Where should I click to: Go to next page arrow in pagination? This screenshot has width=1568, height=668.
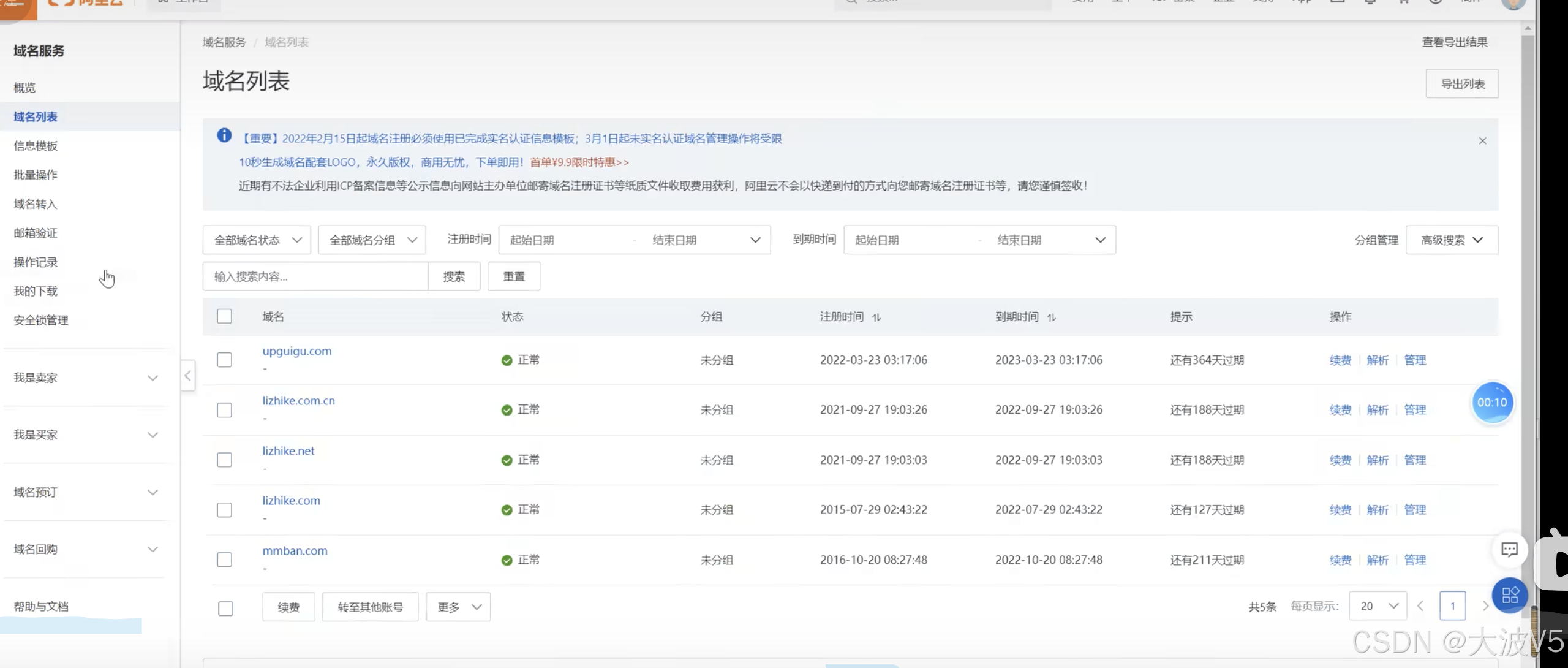1485,606
